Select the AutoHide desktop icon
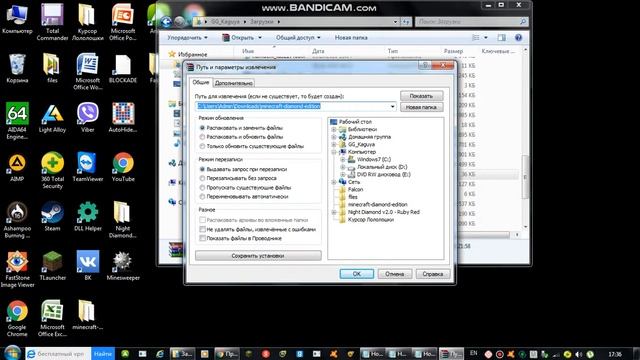 click(123, 118)
